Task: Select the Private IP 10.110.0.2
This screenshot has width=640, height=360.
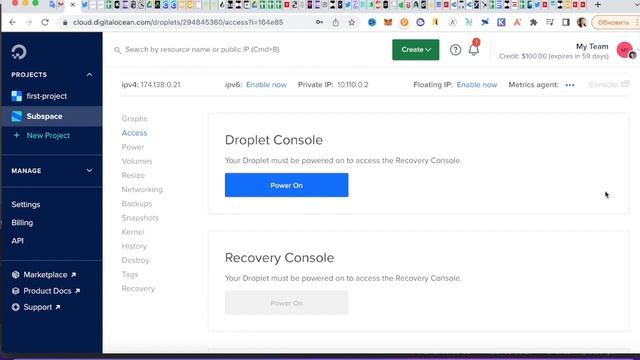Action: 353,85
